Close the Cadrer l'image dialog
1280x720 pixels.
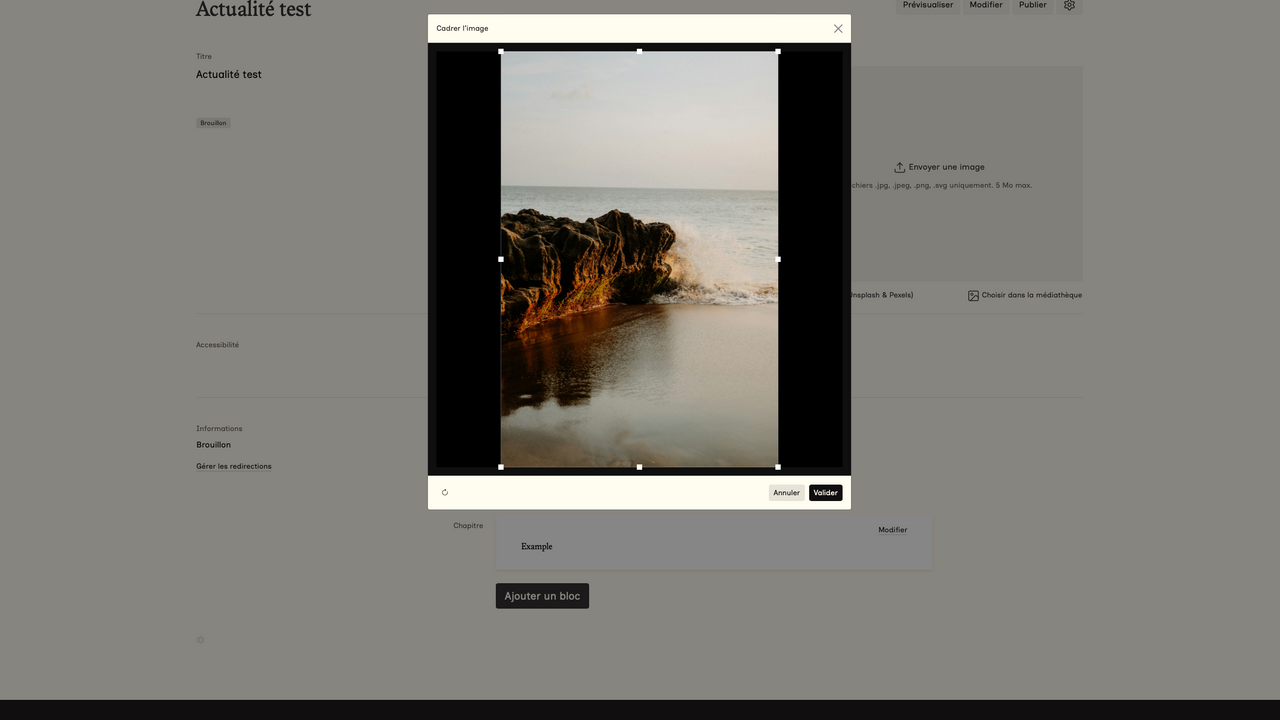(x=838, y=29)
